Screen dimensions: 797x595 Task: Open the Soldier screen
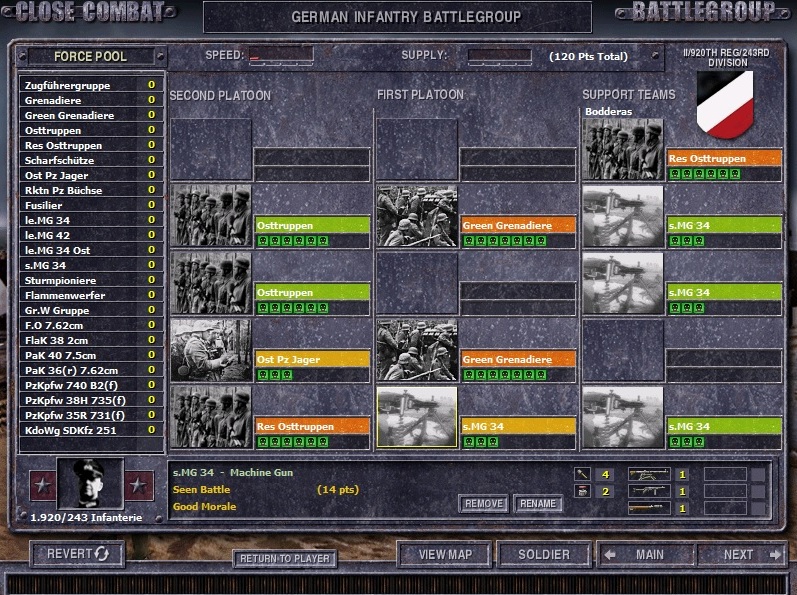pos(544,554)
